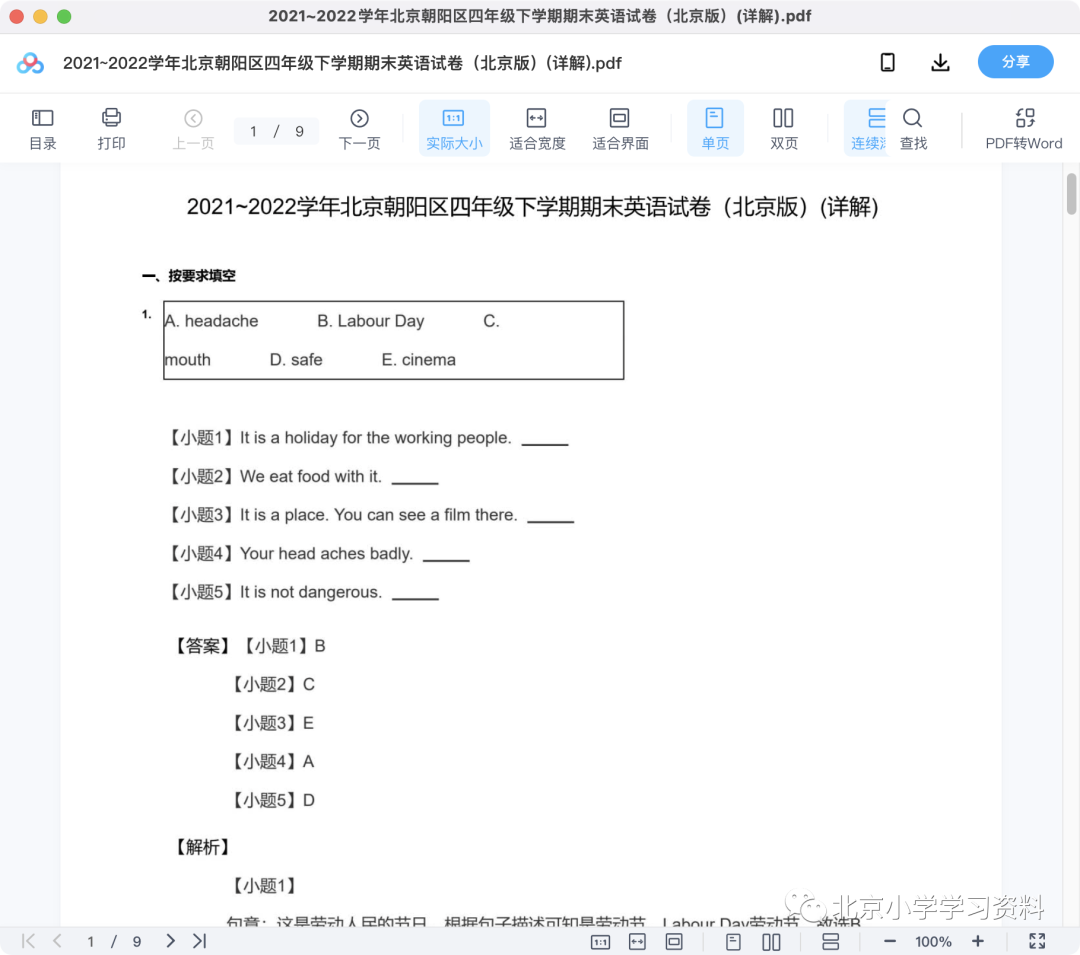This screenshot has width=1080, height=955.
Task: Switch to 单页 single page mode
Action: [715, 129]
